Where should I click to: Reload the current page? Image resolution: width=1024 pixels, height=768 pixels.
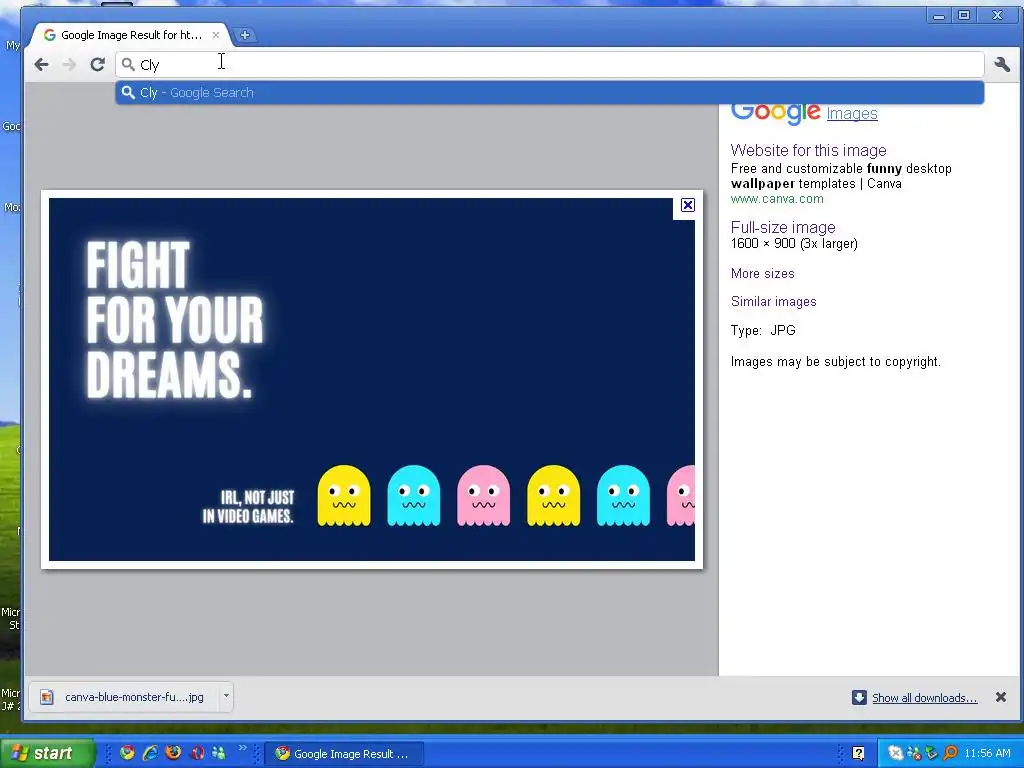tap(97, 64)
